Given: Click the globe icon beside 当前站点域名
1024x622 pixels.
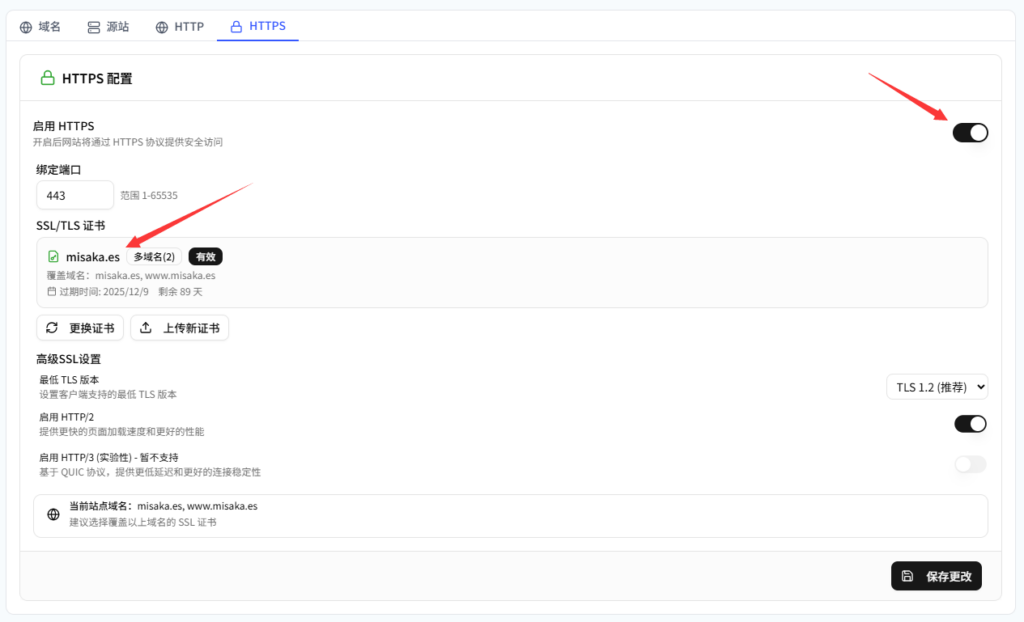Looking at the screenshot, I should pyautogui.click(x=54, y=515).
